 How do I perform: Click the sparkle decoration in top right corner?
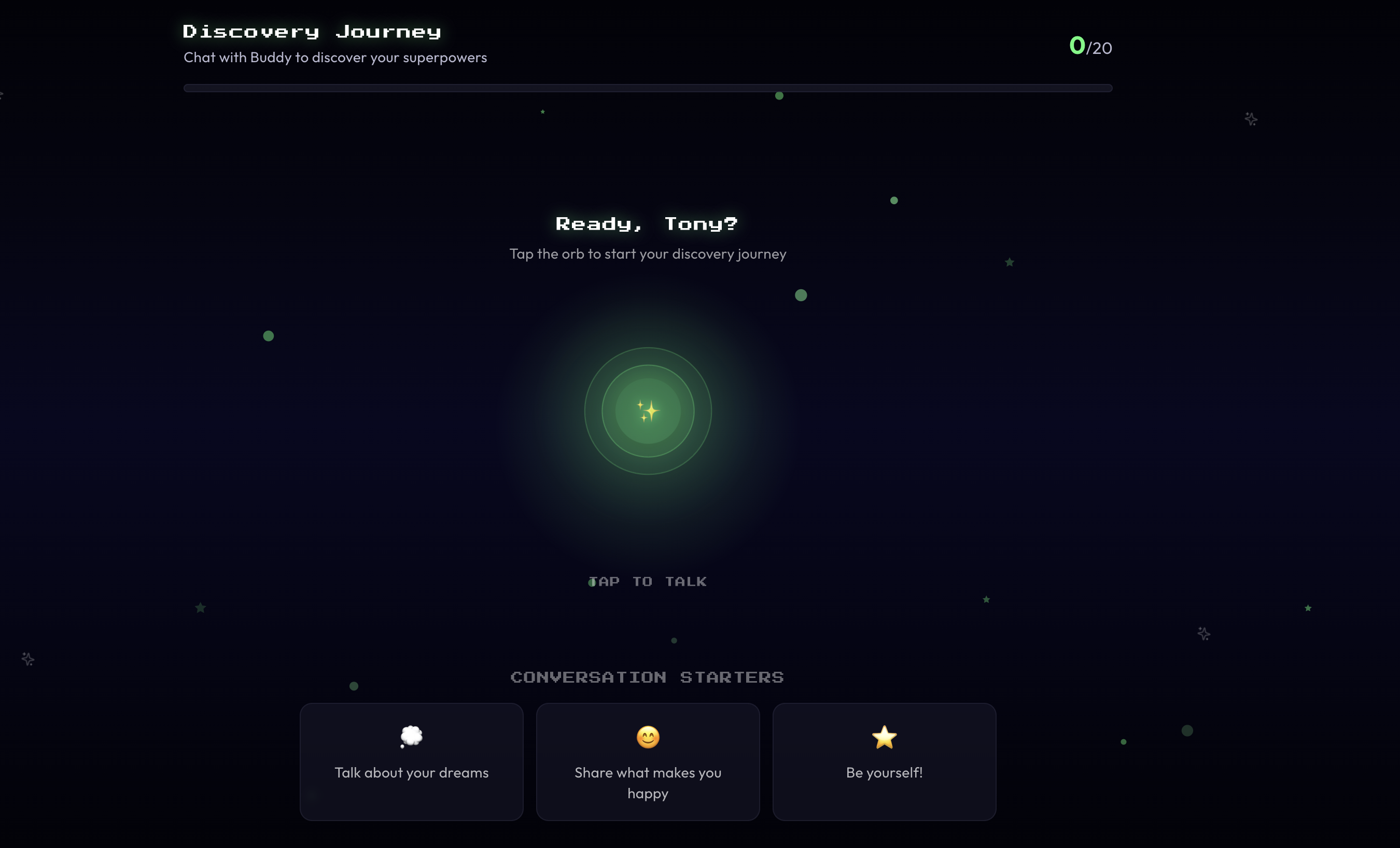pos(1251,119)
